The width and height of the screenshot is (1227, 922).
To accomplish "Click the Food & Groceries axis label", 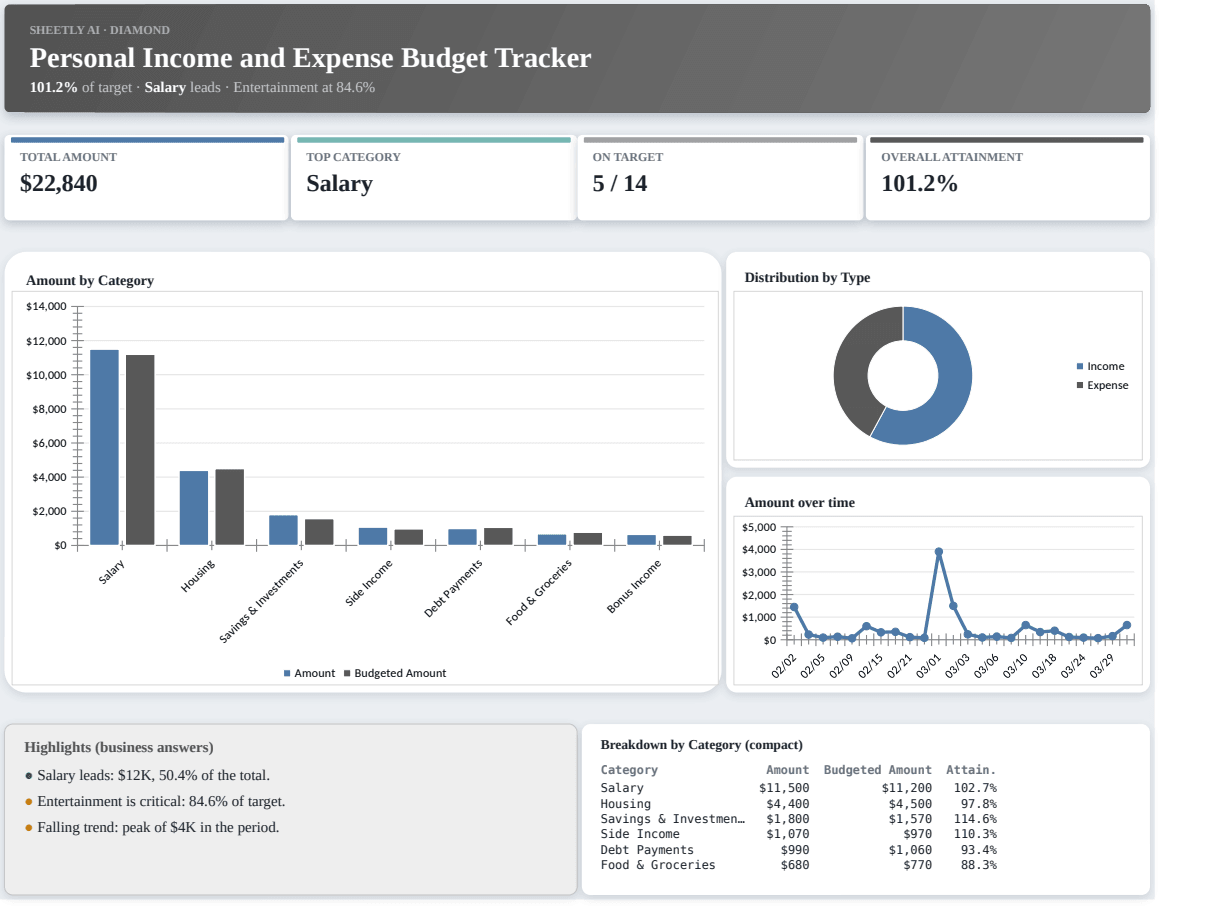I will (539, 593).
